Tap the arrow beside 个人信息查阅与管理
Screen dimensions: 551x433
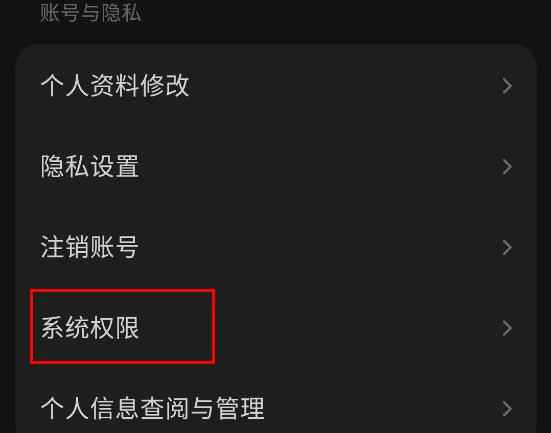click(507, 409)
